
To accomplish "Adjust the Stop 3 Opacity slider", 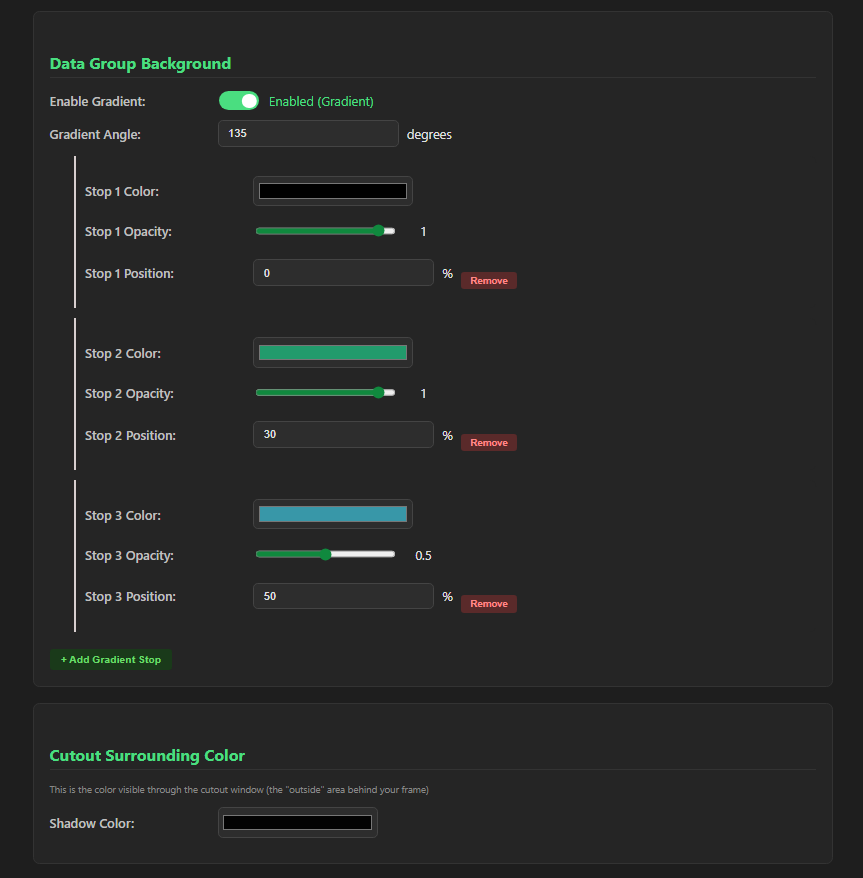I will (x=325, y=554).
